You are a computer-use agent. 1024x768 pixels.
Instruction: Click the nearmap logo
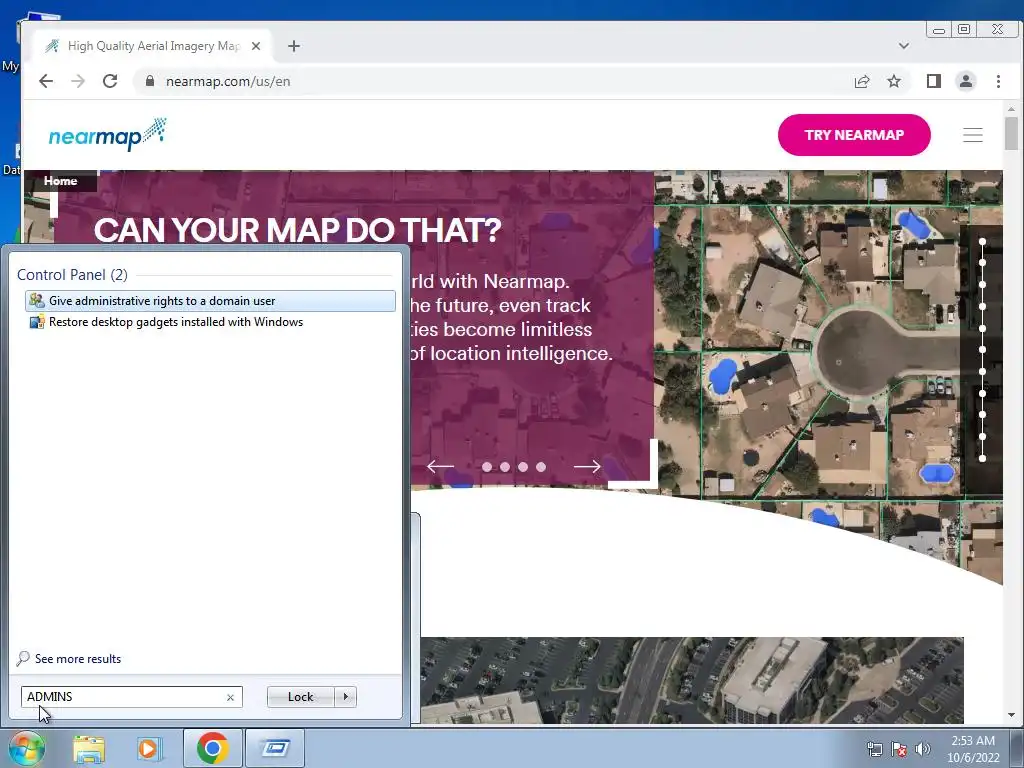point(108,135)
